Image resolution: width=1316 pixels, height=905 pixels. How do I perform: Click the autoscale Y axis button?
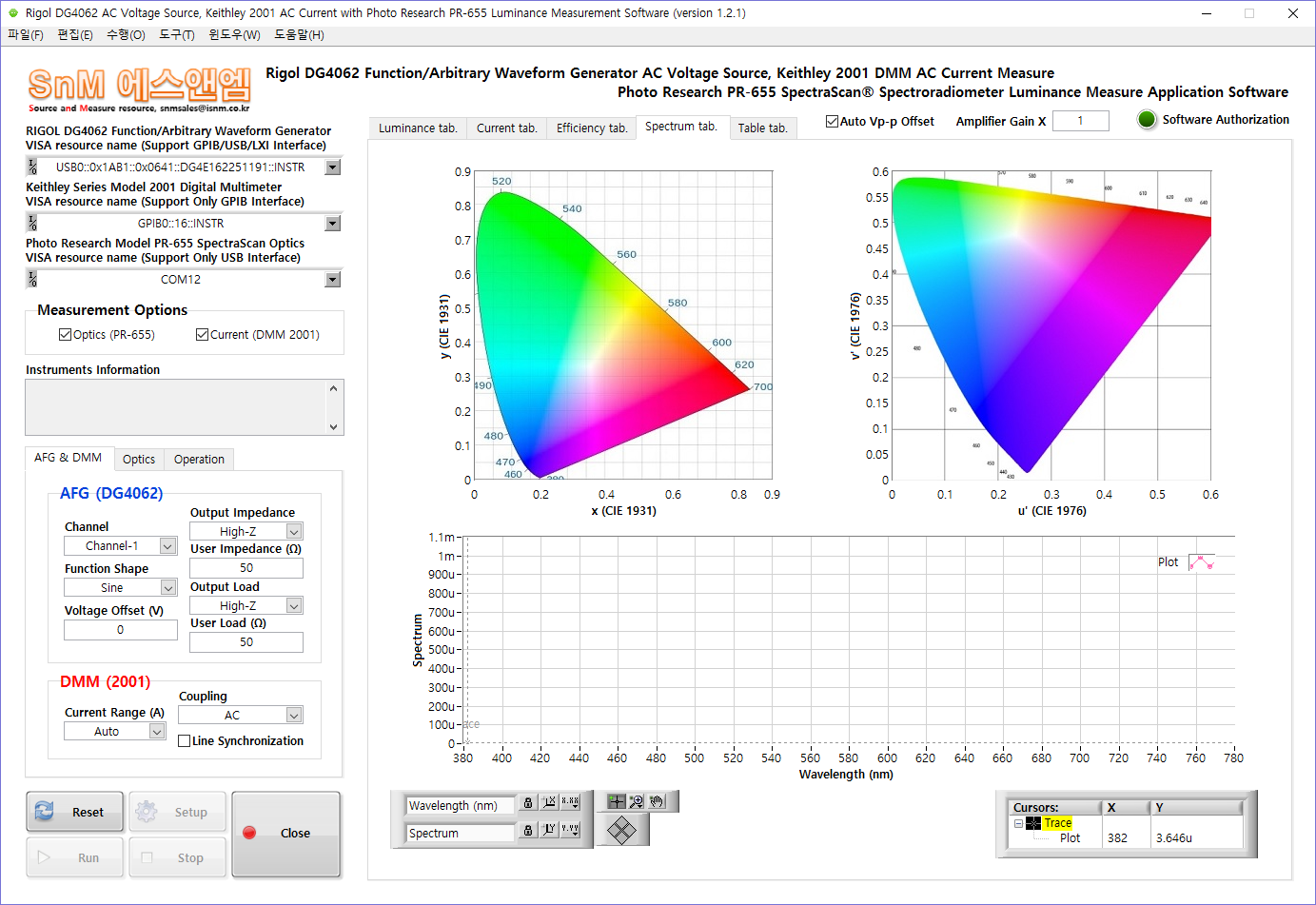point(549,830)
